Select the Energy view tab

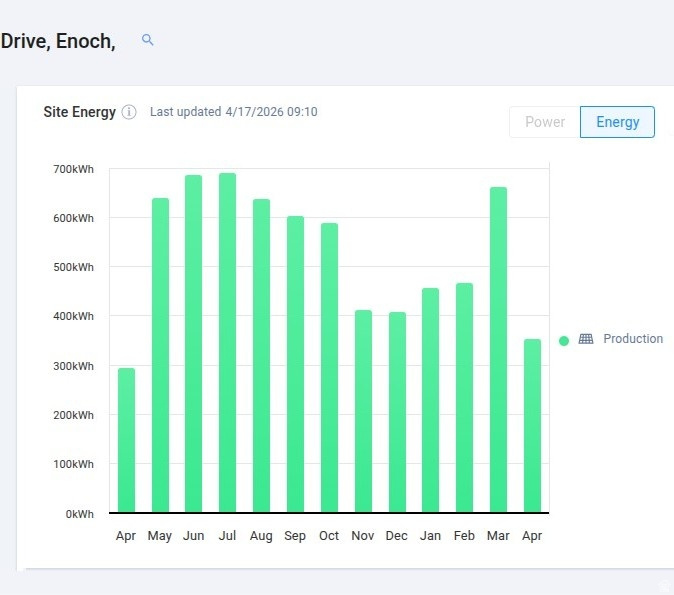point(617,122)
